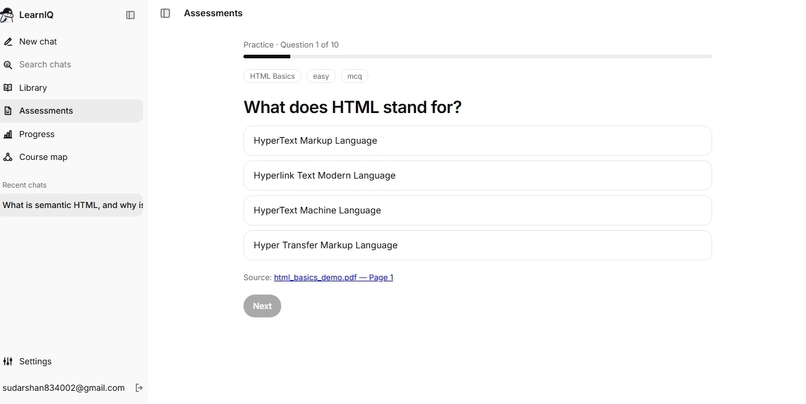The height and width of the screenshot is (404, 806).
Task: Click the Assessments document icon
Action: [x=8, y=111]
